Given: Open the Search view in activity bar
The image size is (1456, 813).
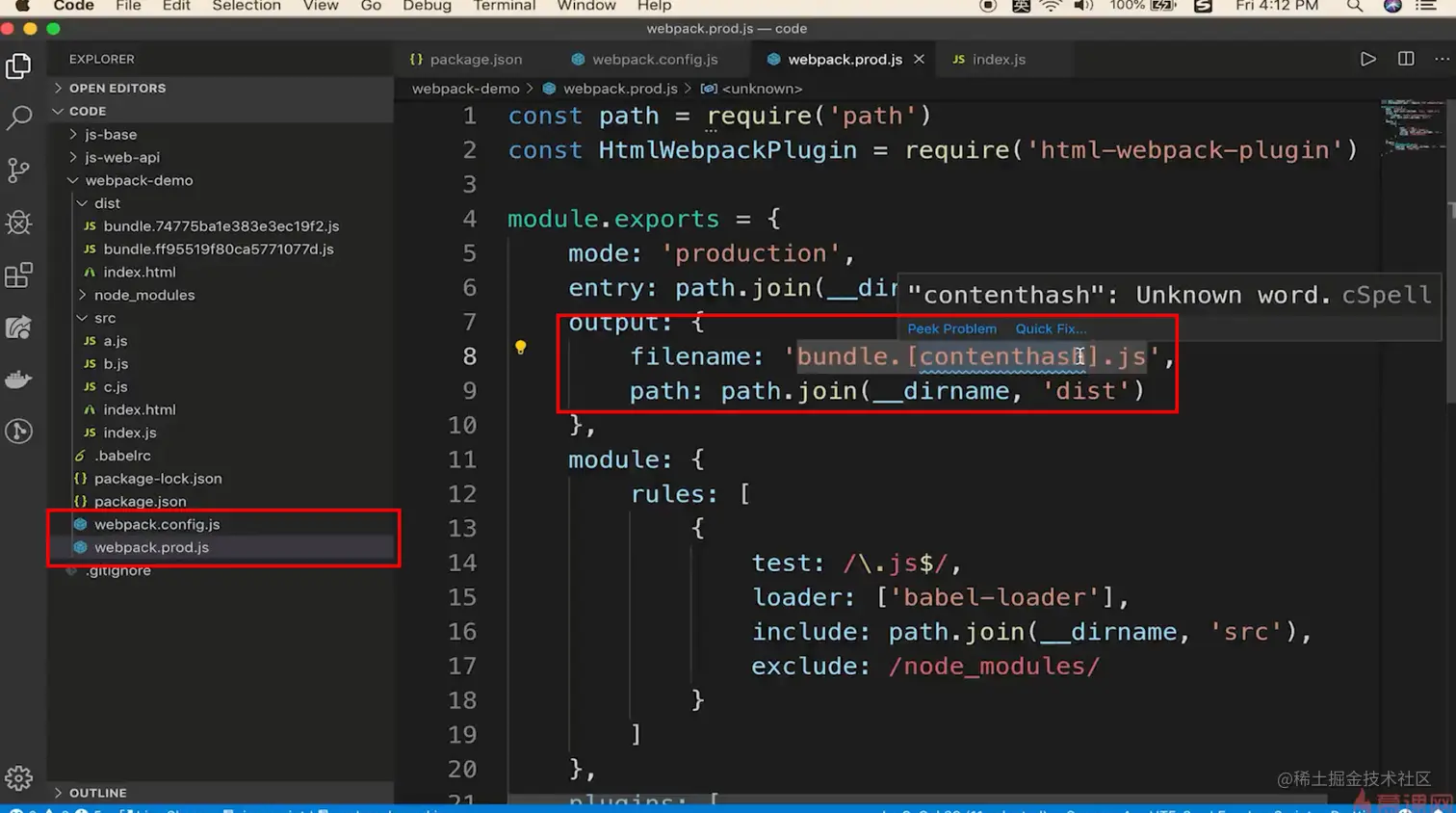Looking at the screenshot, I should coord(18,118).
